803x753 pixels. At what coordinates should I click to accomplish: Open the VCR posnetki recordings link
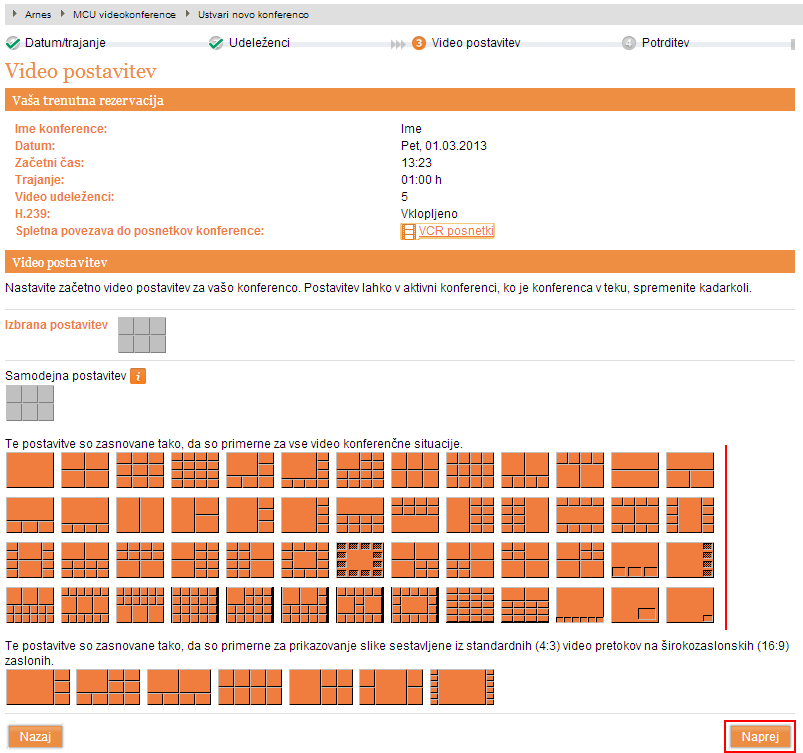[x=456, y=231]
